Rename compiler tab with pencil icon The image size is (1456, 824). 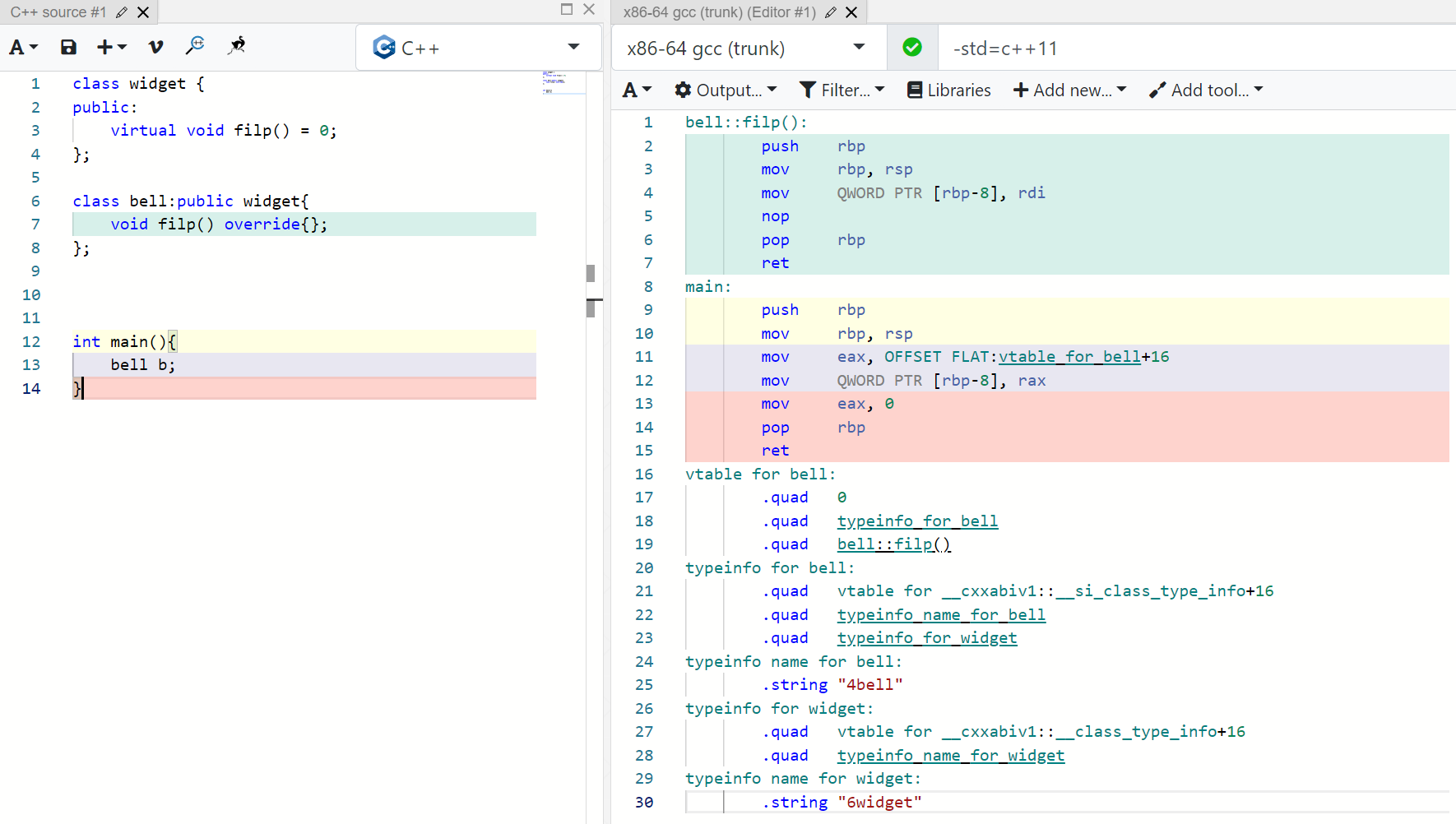(x=831, y=12)
